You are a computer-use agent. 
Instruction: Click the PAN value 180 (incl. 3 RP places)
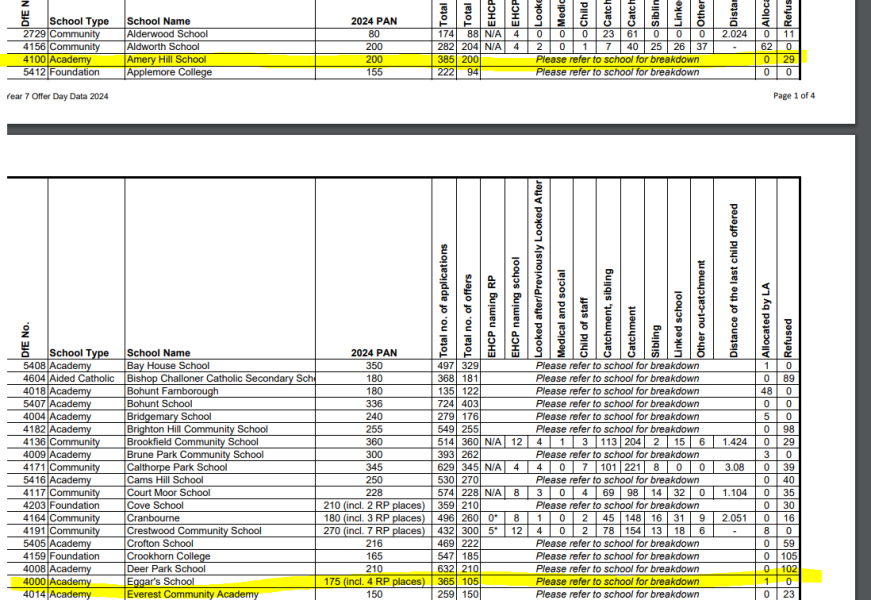click(374, 518)
